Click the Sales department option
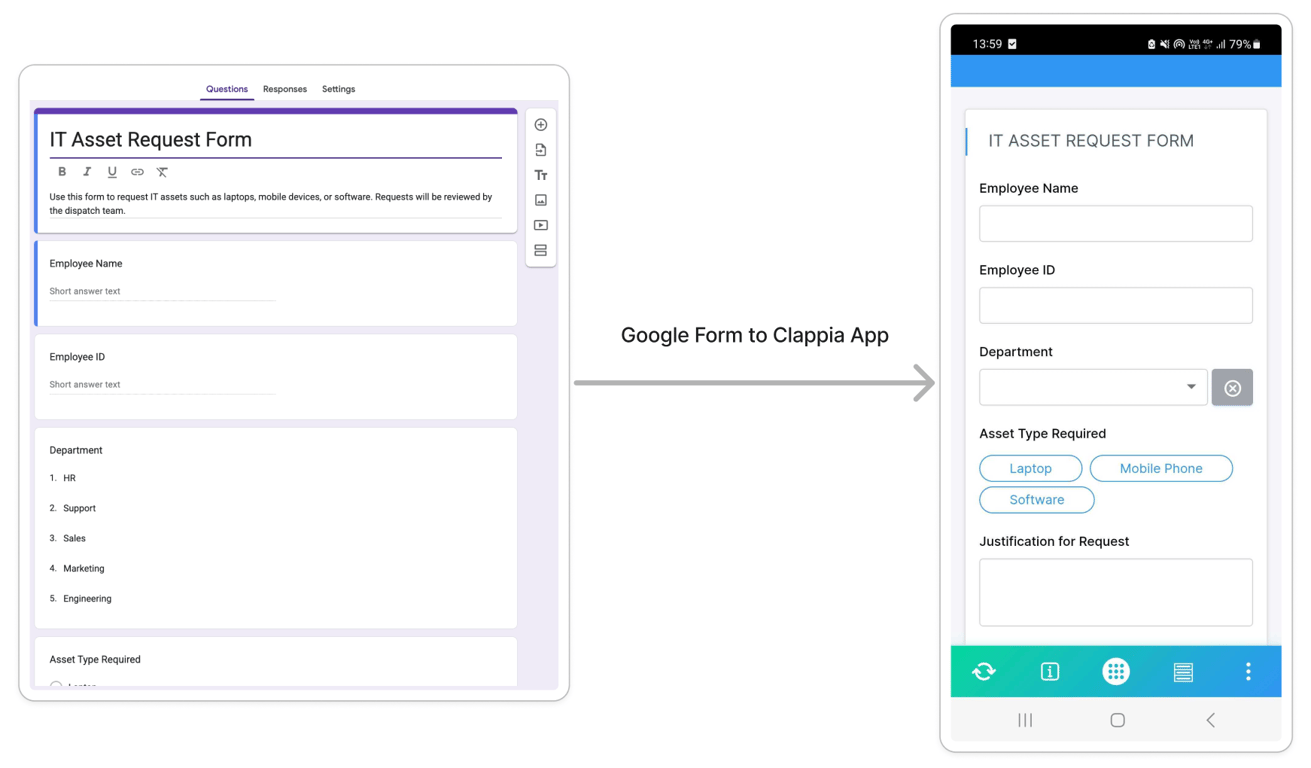This screenshot has height=768, width=1311. coord(74,538)
